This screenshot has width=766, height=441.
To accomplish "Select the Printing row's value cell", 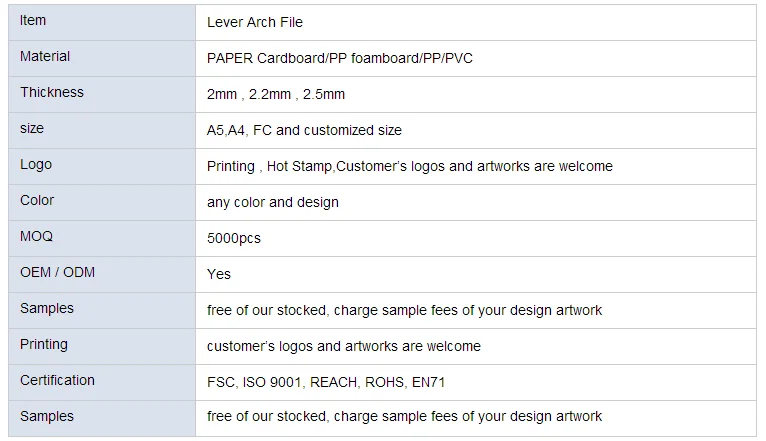I will pos(344,346).
